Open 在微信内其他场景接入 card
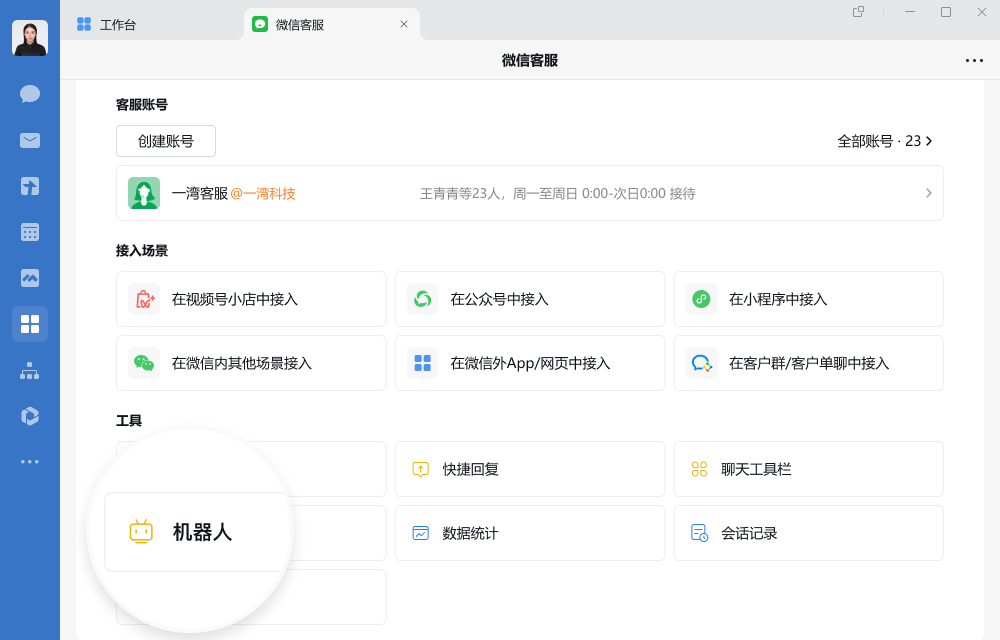Viewport: 1000px width, 640px height. [251, 363]
